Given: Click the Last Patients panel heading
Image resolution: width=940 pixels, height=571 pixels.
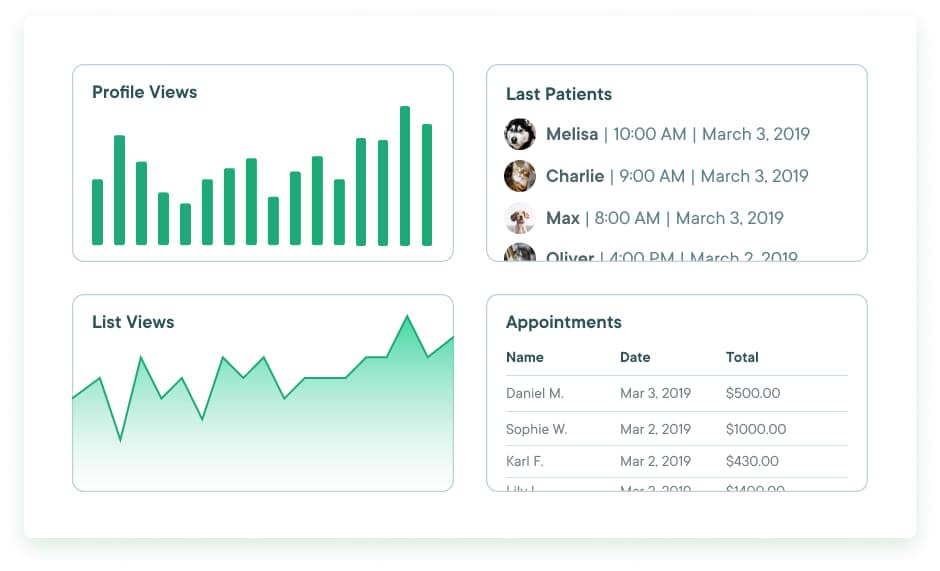Looking at the screenshot, I should click(559, 94).
